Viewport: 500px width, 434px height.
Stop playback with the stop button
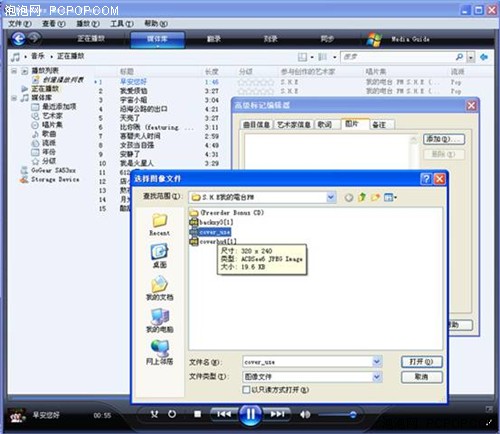click(x=197, y=414)
